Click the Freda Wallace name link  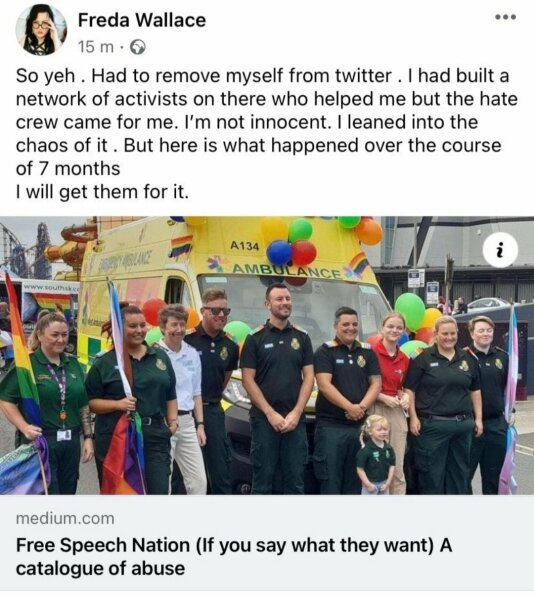[x=142, y=20]
